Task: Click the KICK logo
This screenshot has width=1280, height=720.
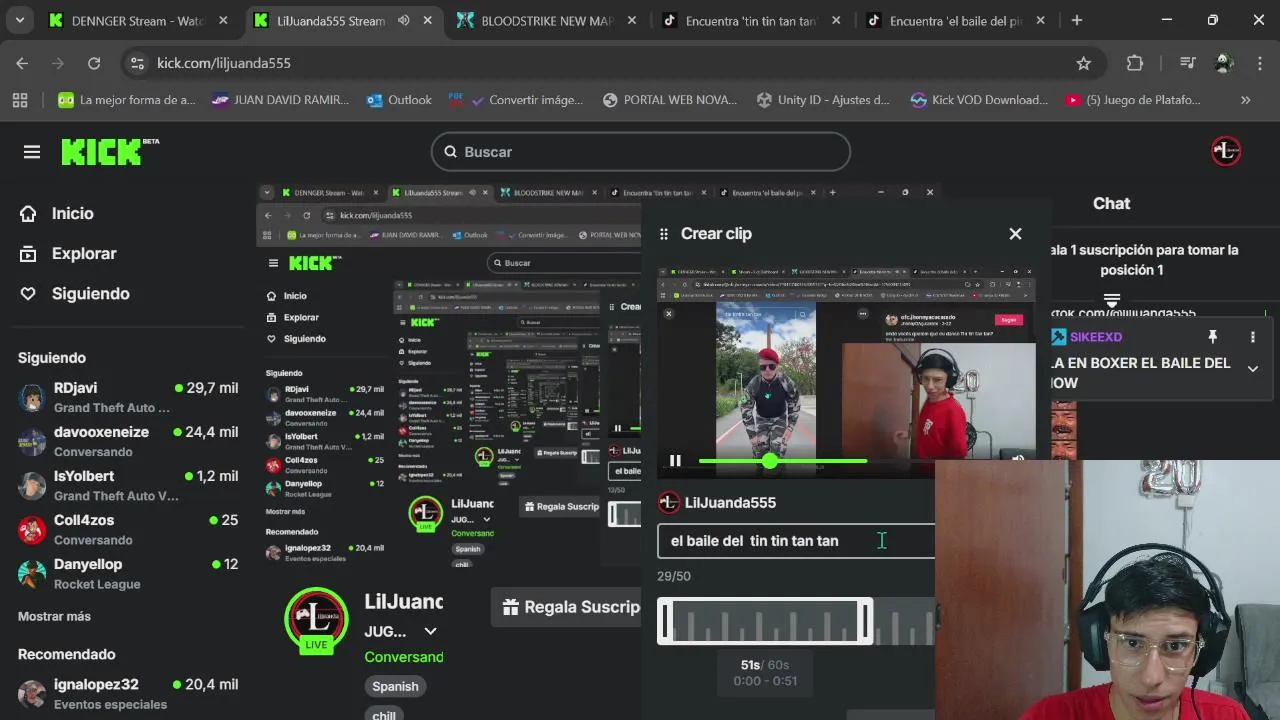Action: point(110,152)
